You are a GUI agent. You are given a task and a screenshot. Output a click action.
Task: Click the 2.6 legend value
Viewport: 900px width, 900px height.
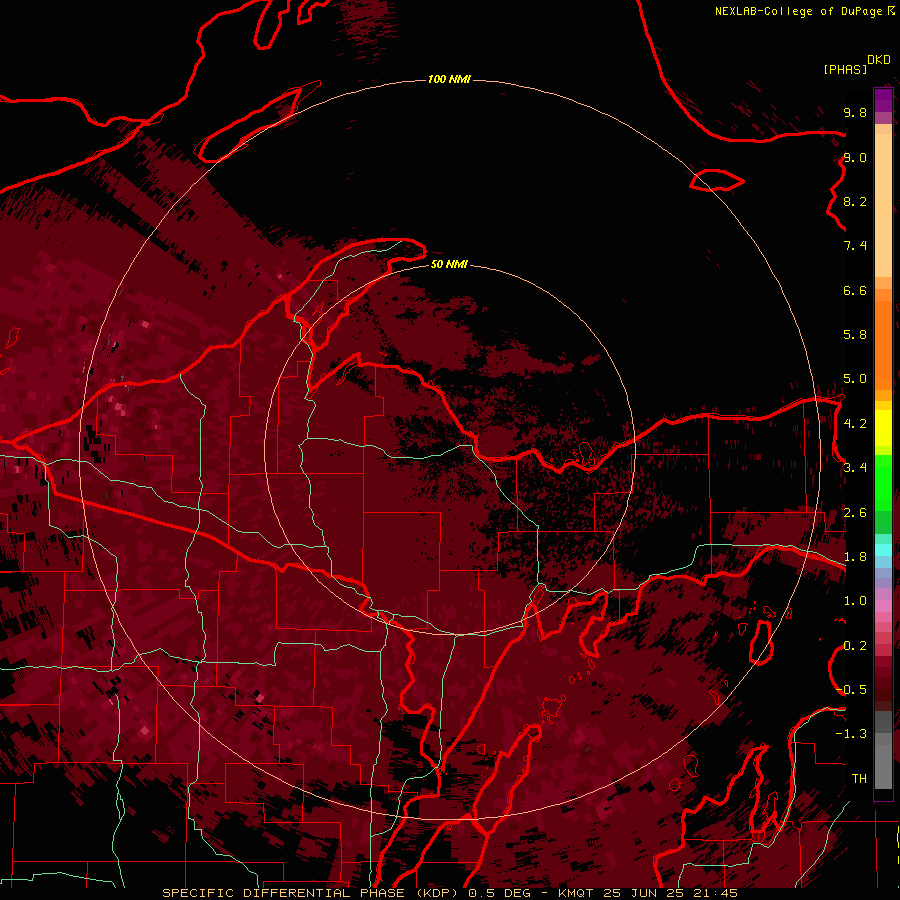855,513
